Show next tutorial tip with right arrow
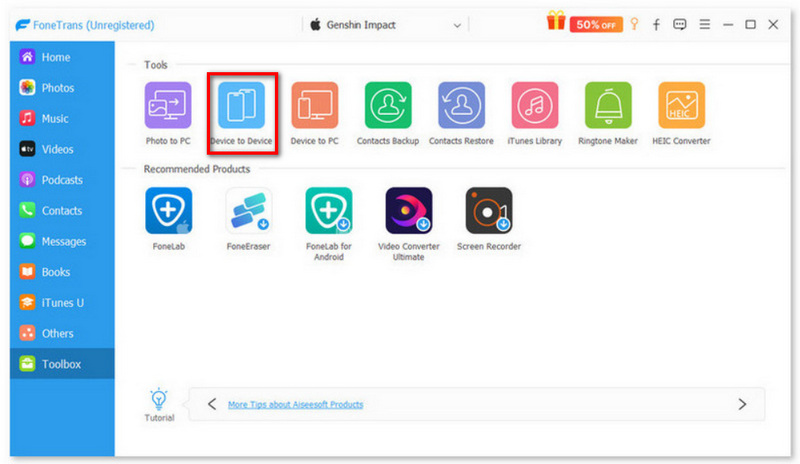 coord(742,404)
